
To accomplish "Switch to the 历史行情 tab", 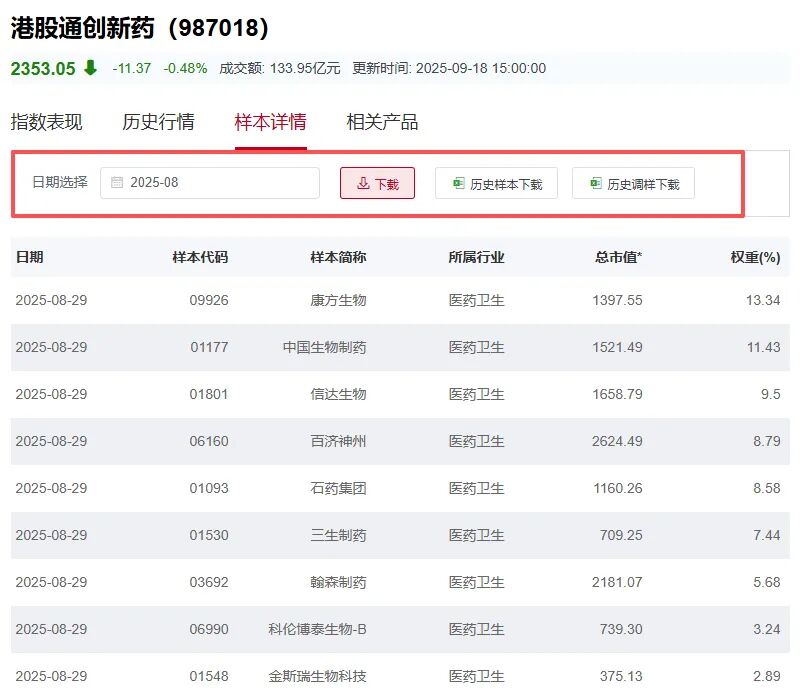I will pyautogui.click(x=158, y=122).
